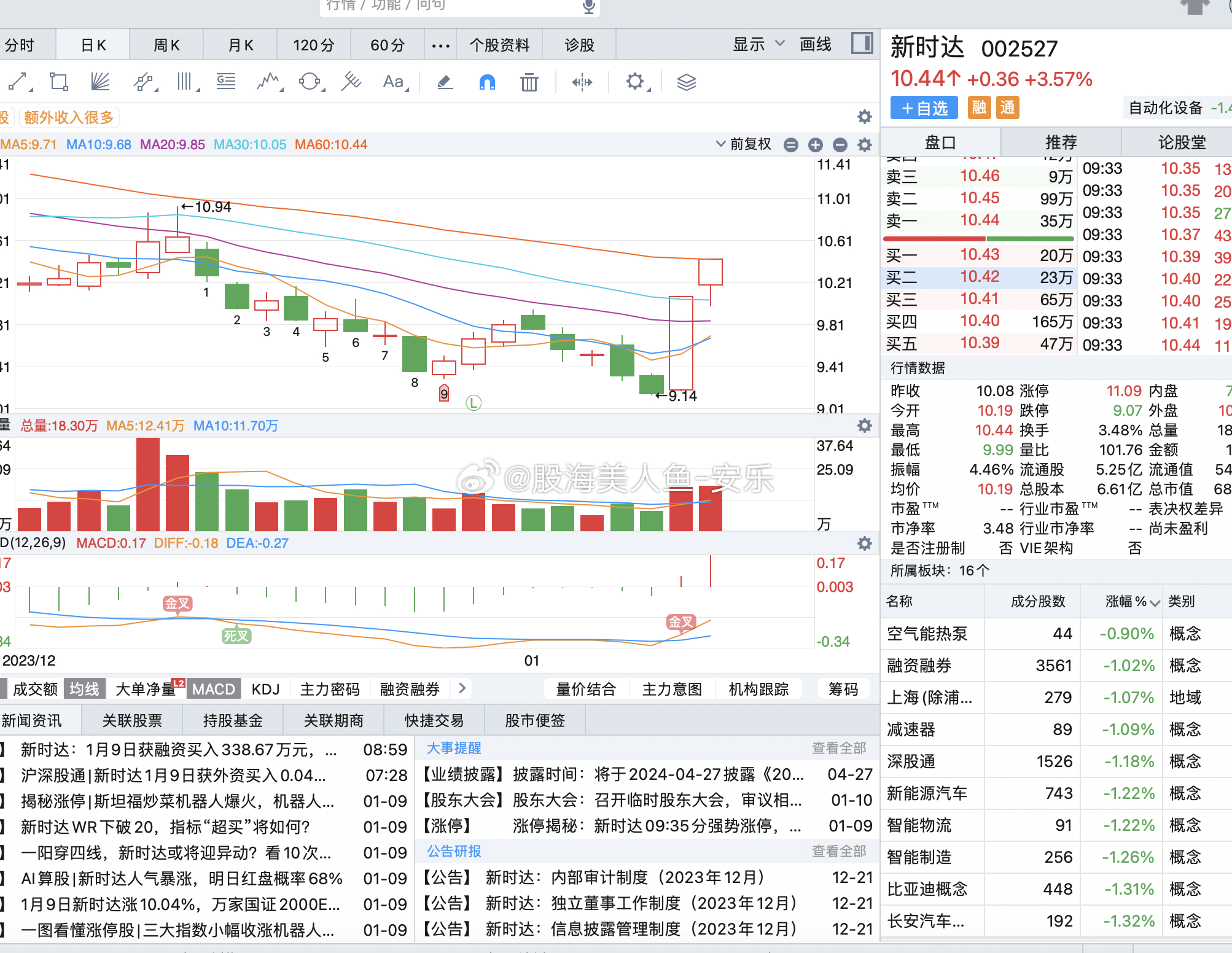Open MACD panel settings gear
This screenshot has width=1232, height=953.
(865, 543)
